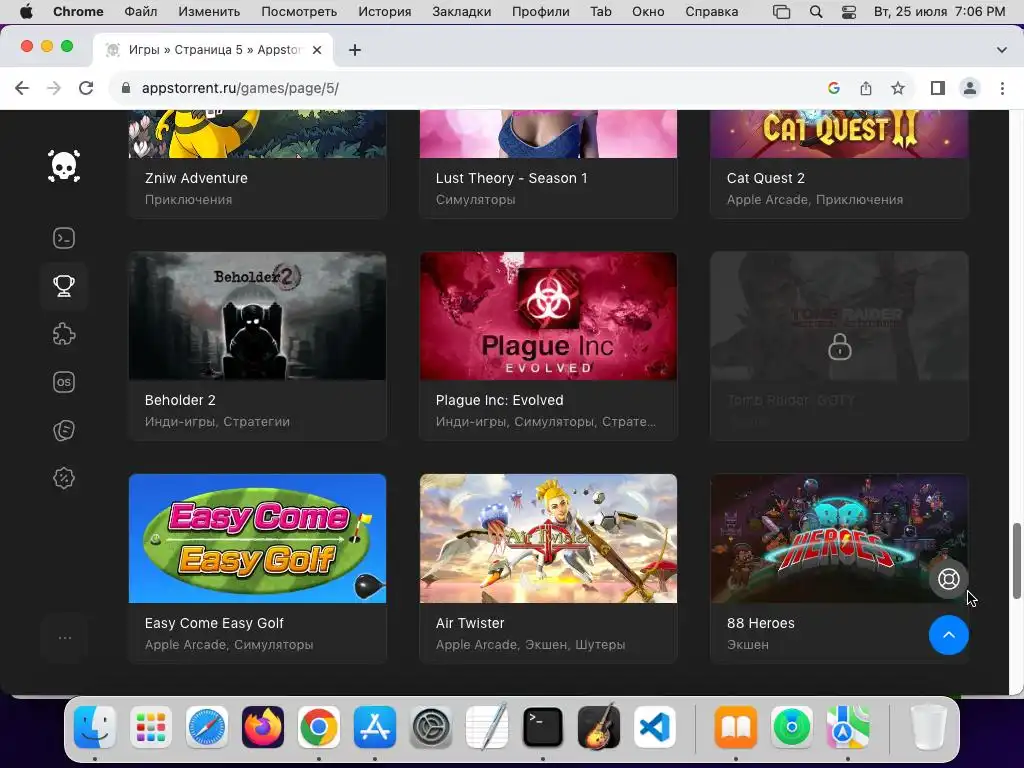
Task: Click the Plague Inc Evolved cover image
Action: 548,316
